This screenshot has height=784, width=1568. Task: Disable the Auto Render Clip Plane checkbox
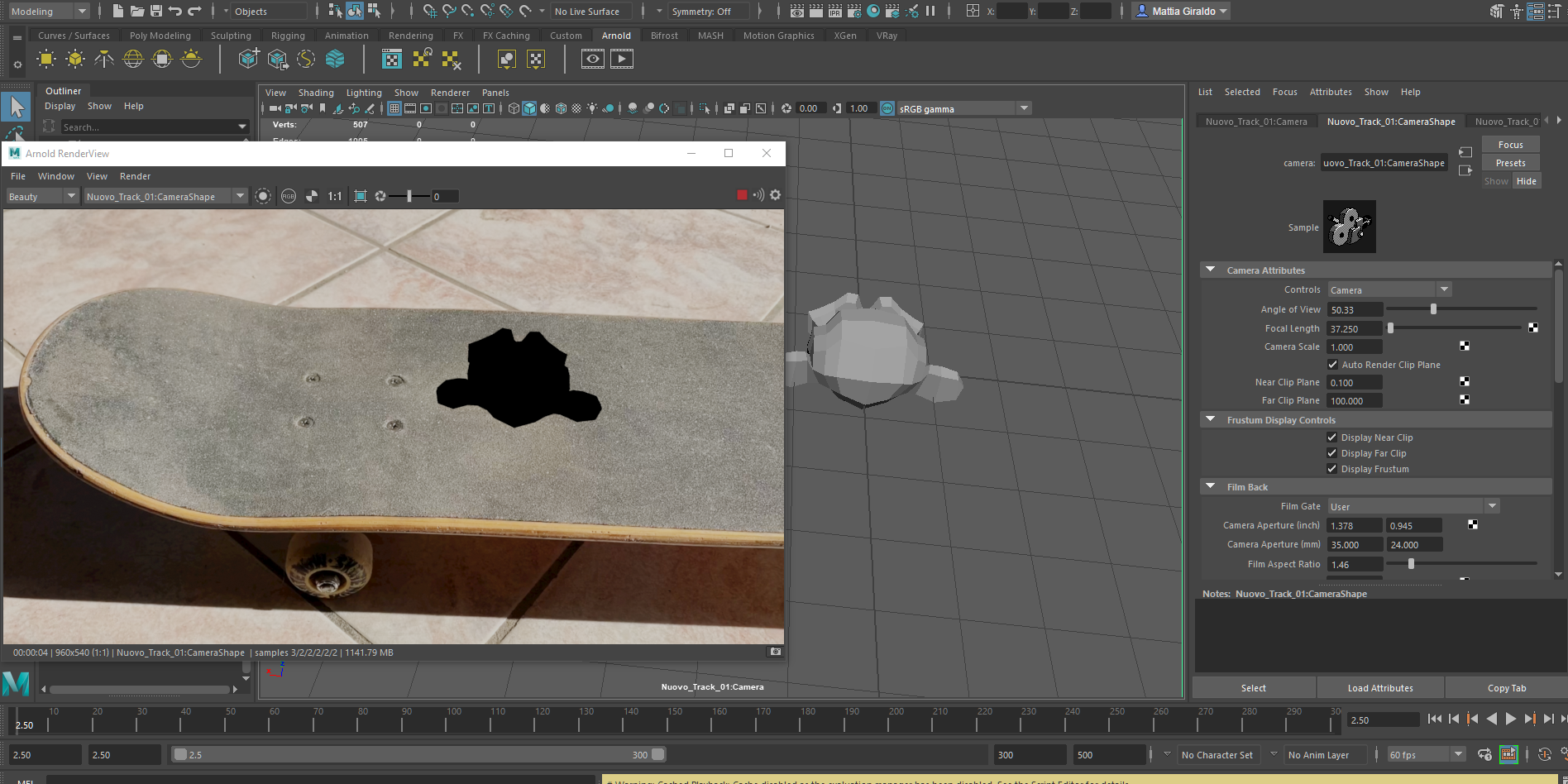coord(1332,364)
